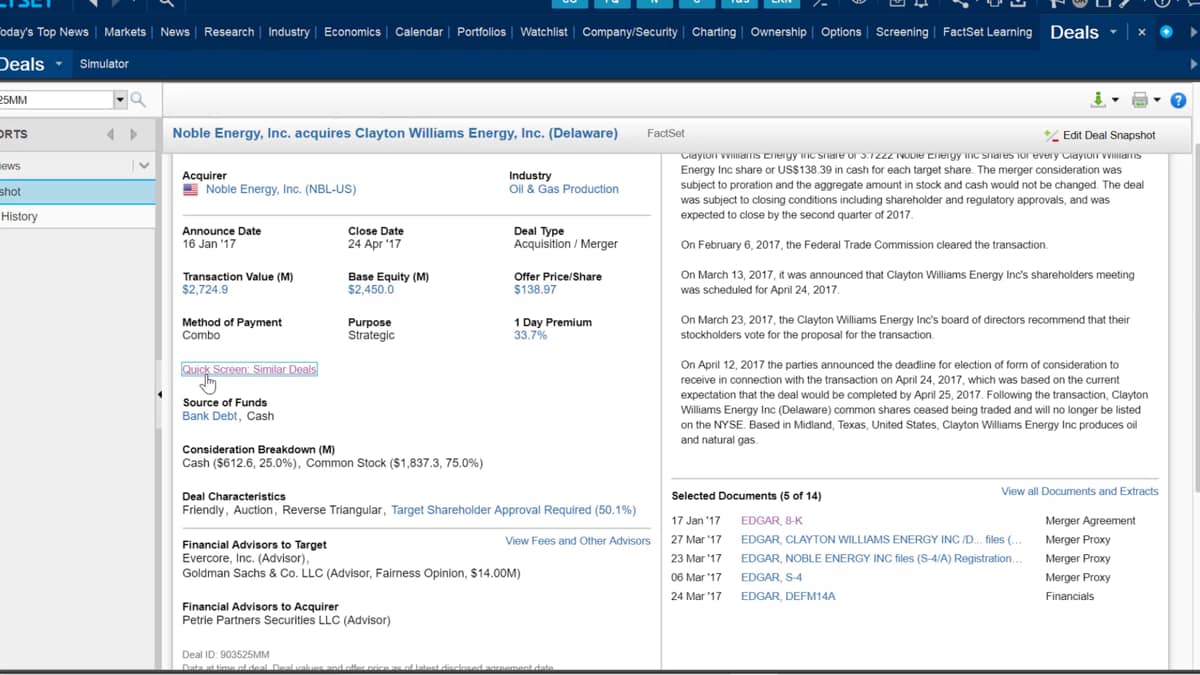Click the Deal ID: 903525MM text
Image resolution: width=1200 pixels, height=675 pixels.
pyautogui.click(x=226, y=656)
